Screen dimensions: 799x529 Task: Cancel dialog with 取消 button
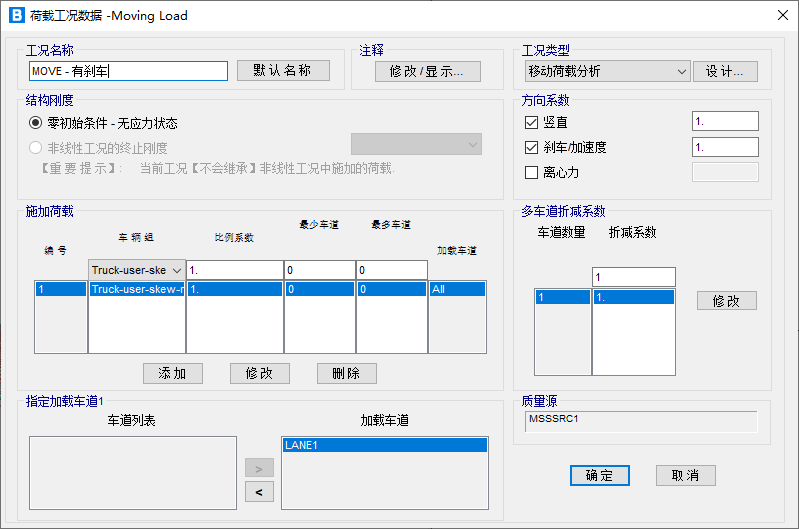coord(686,475)
